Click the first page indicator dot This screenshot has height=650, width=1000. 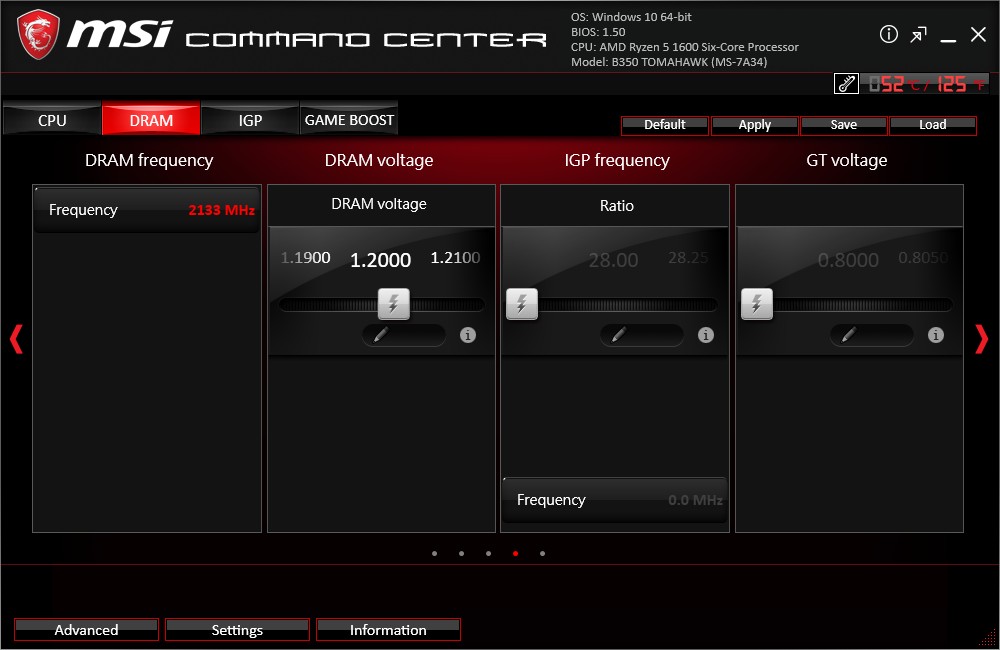coord(434,553)
